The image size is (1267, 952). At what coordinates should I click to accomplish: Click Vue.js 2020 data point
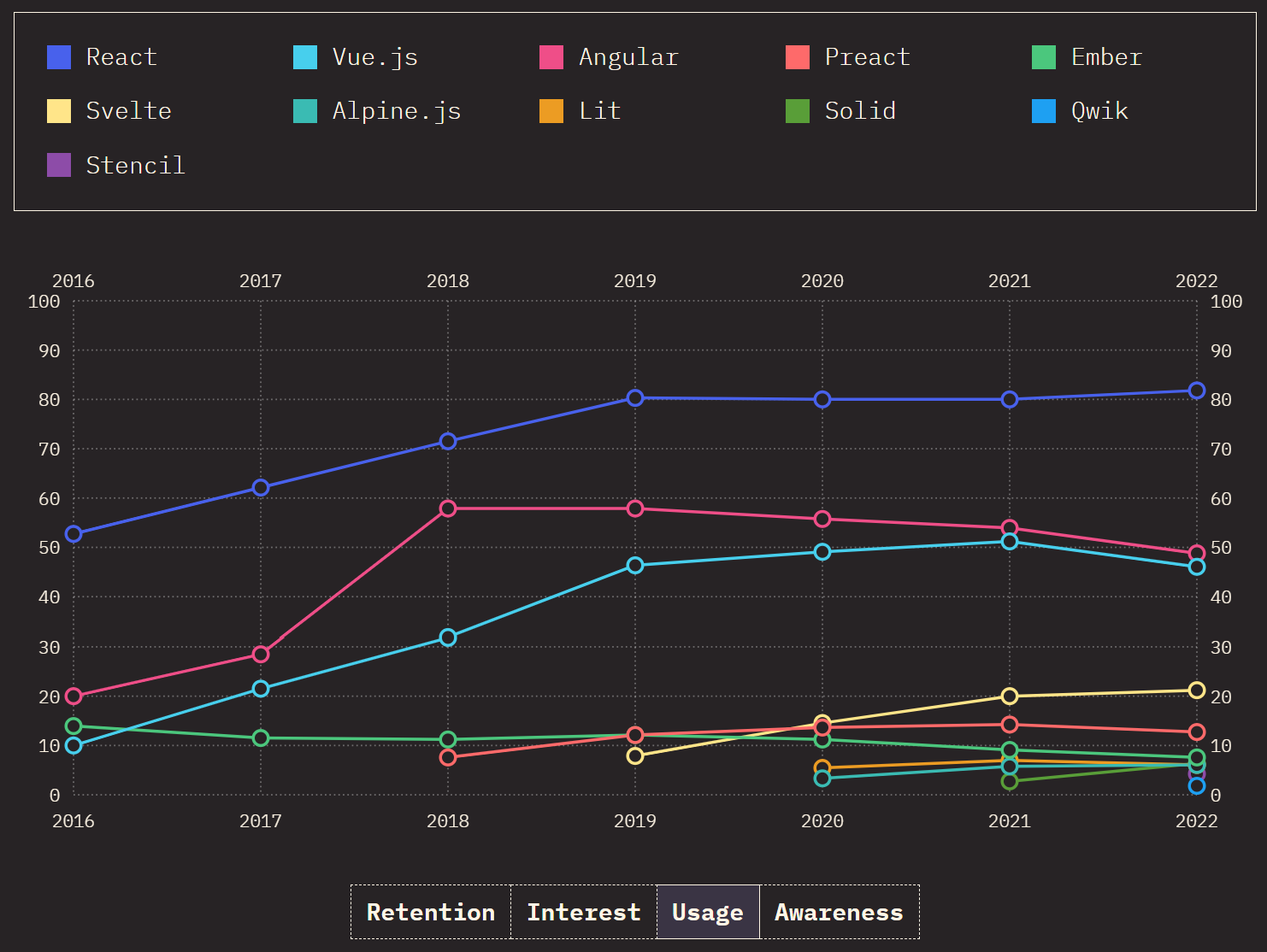(x=822, y=552)
